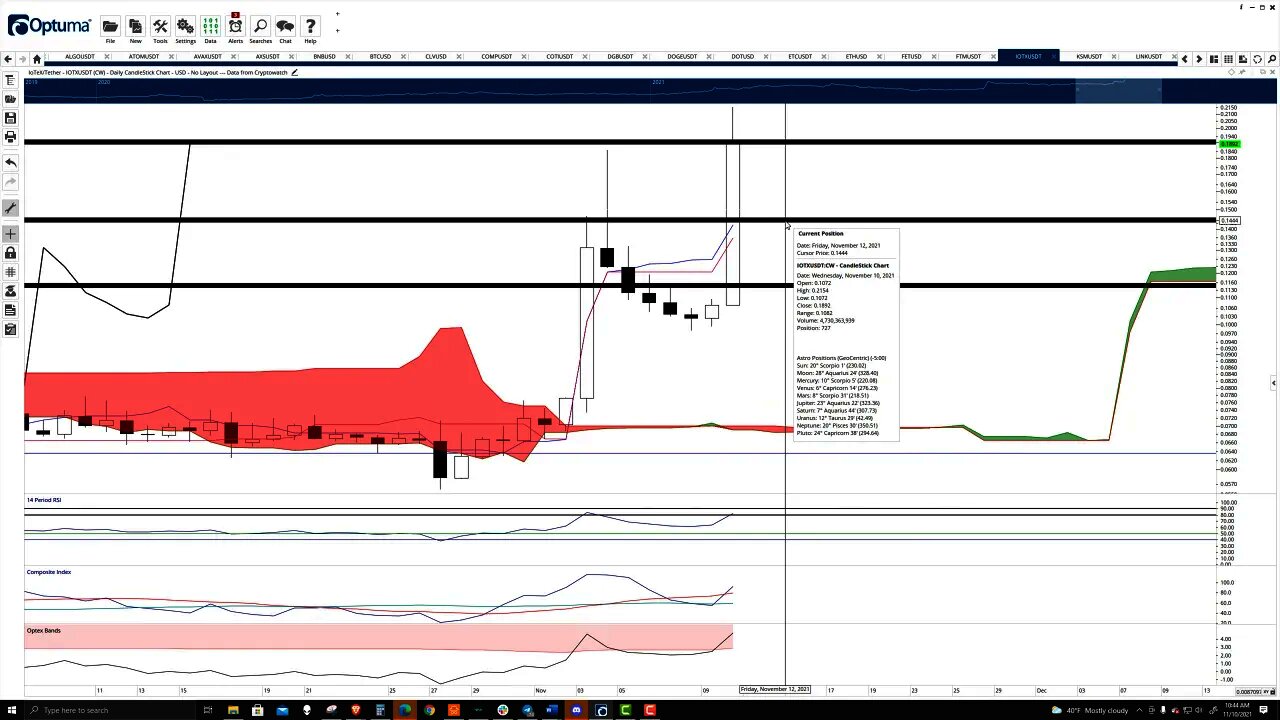Go back with the left arrow navigation icon
This screenshot has width=1280, height=720.
[8, 58]
